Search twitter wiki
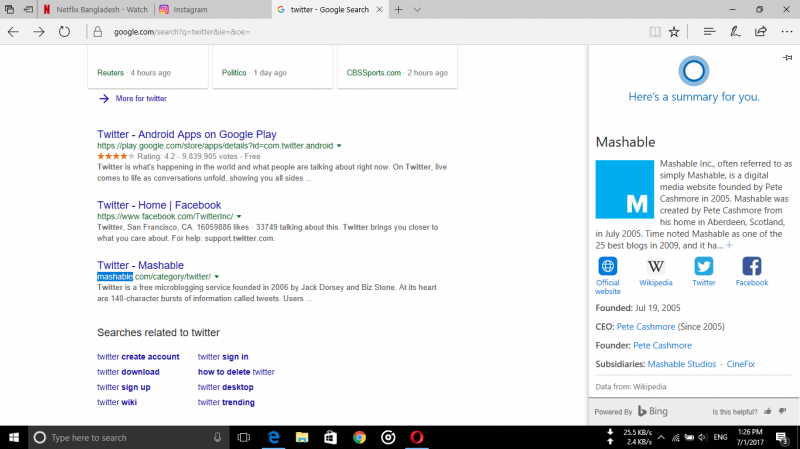 (117, 402)
